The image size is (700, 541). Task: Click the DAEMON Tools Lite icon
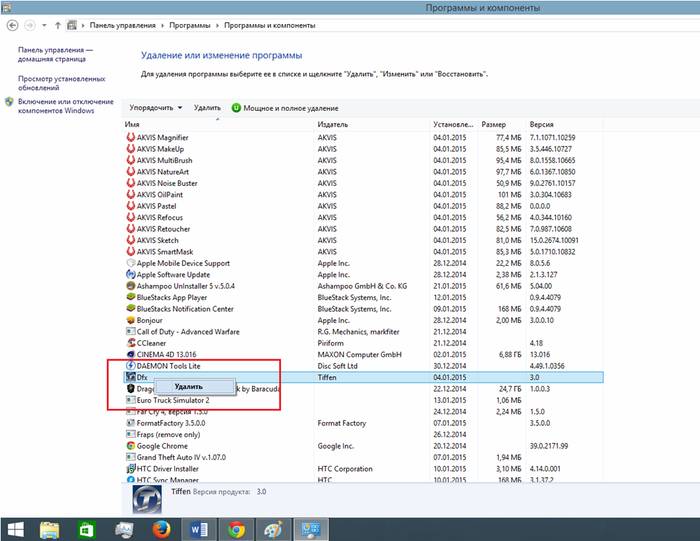(x=130, y=366)
